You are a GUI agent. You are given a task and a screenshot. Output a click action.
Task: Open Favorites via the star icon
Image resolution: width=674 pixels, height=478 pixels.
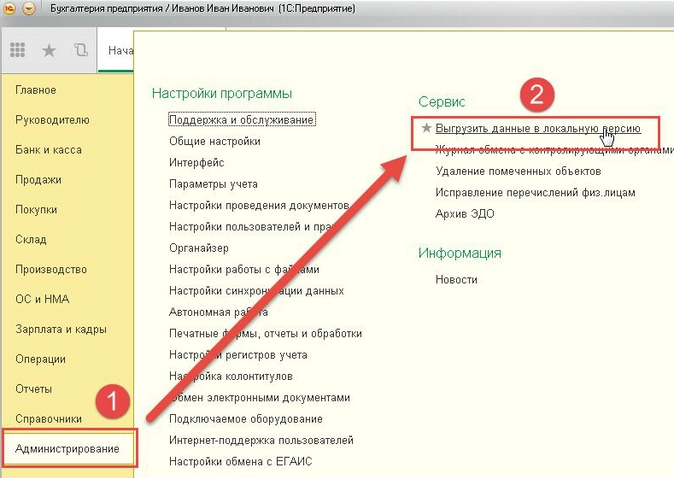click(x=49, y=50)
